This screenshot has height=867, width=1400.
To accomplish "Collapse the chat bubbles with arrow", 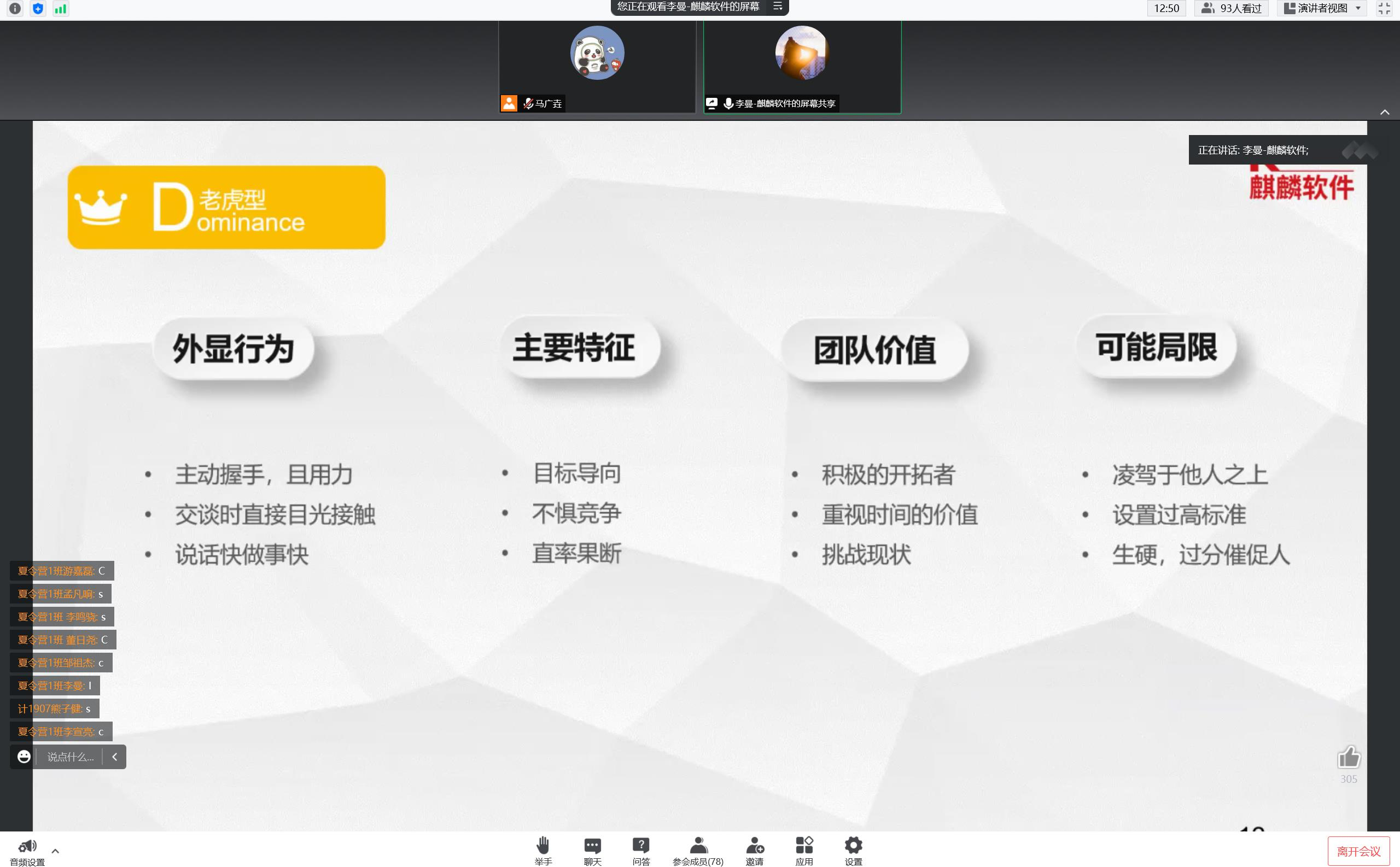I will (114, 757).
